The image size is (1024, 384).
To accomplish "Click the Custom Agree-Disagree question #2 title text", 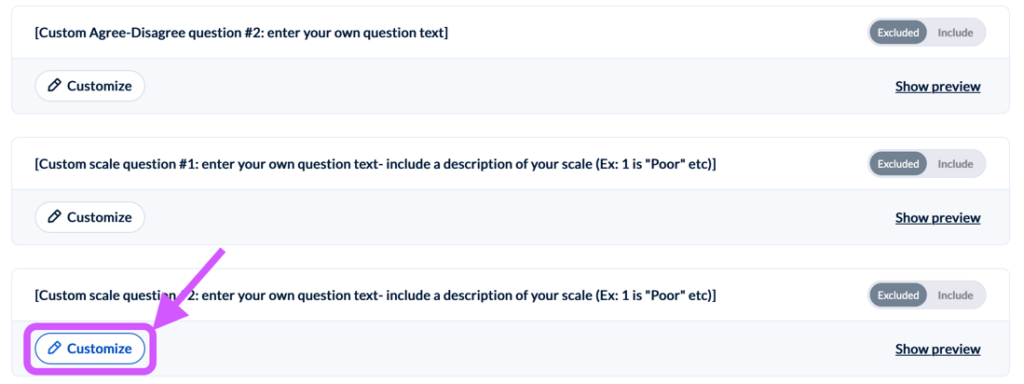I will [x=241, y=33].
